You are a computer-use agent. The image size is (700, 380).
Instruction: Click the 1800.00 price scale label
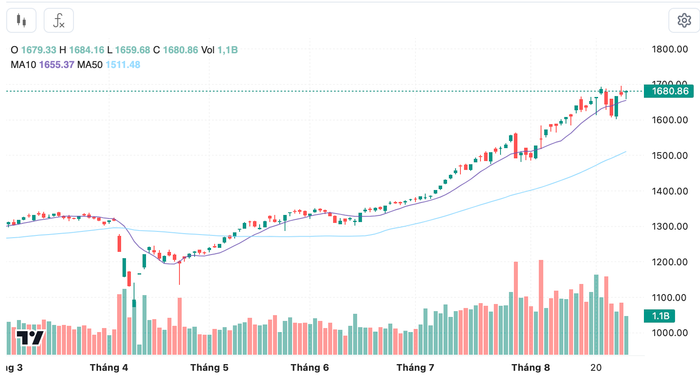point(670,49)
